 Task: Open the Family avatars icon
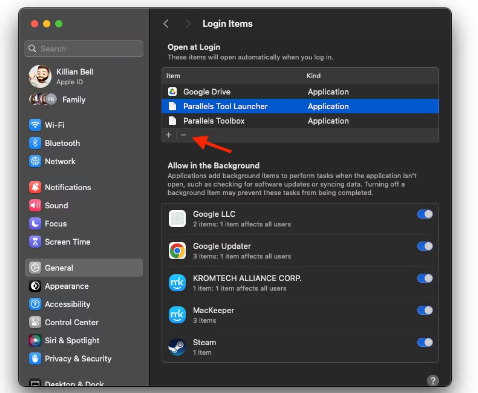43,99
